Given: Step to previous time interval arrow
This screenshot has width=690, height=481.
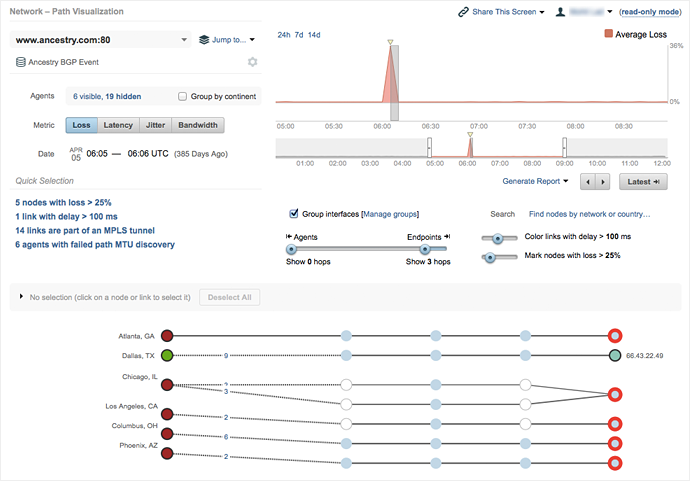Looking at the screenshot, I should pos(588,182).
